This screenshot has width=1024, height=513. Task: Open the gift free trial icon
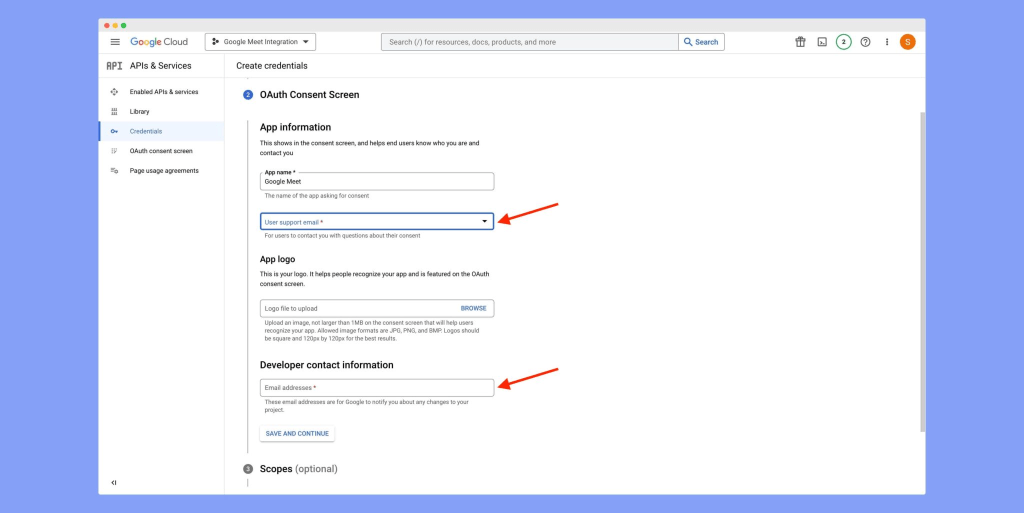click(800, 42)
